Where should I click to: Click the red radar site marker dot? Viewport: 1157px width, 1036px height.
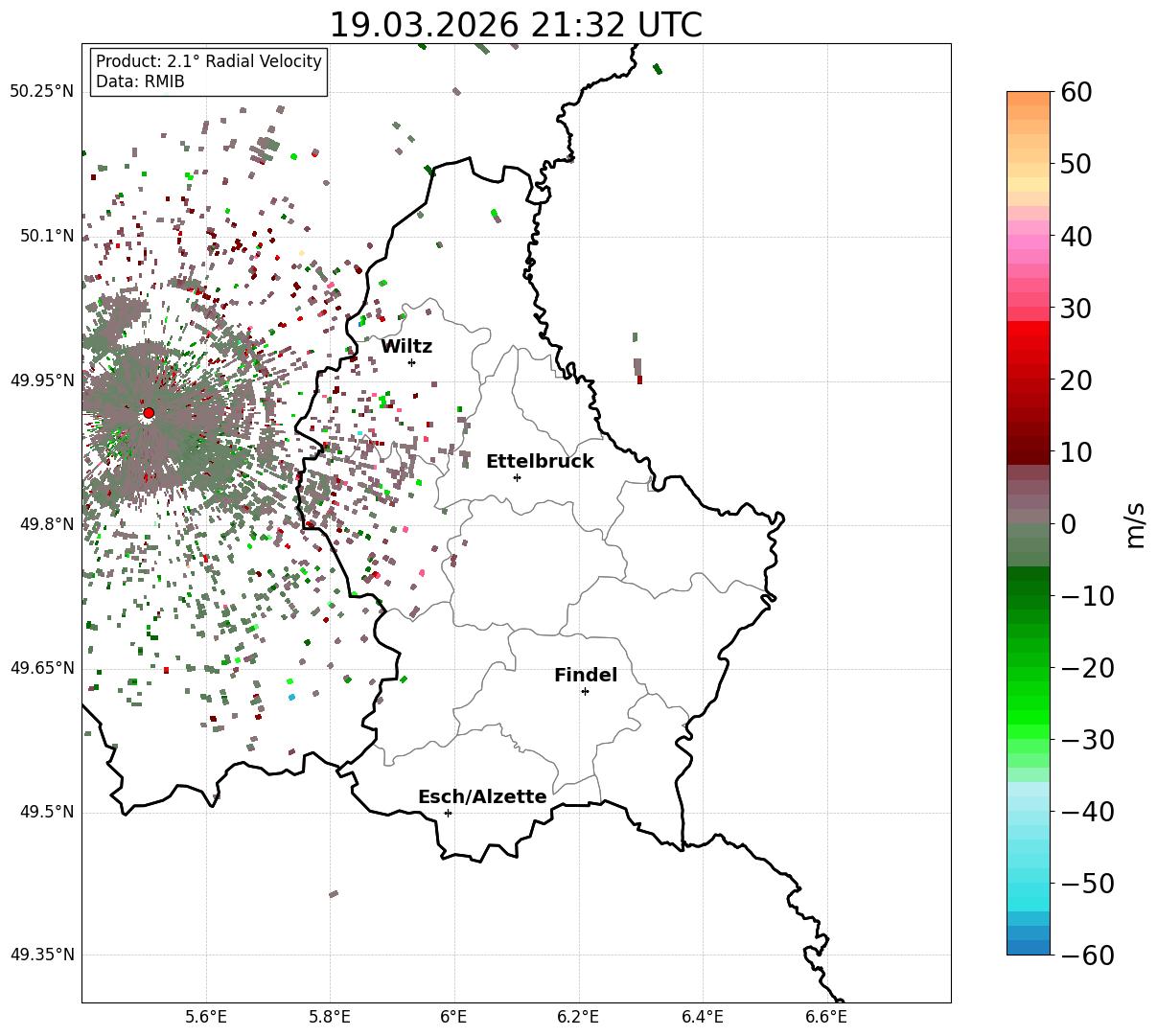click(149, 413)
